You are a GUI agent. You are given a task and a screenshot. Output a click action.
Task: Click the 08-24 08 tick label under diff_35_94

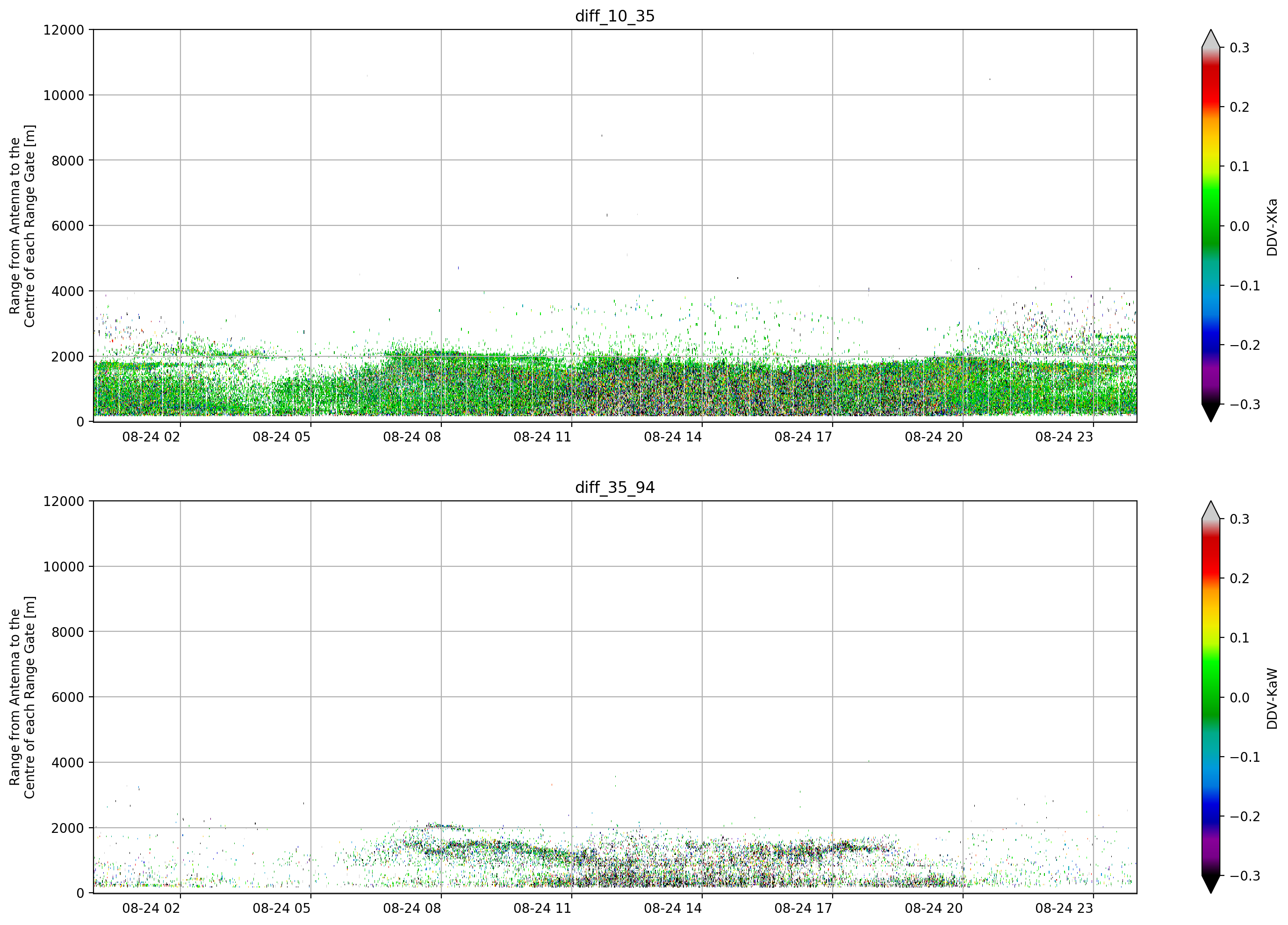pos(412,909)
